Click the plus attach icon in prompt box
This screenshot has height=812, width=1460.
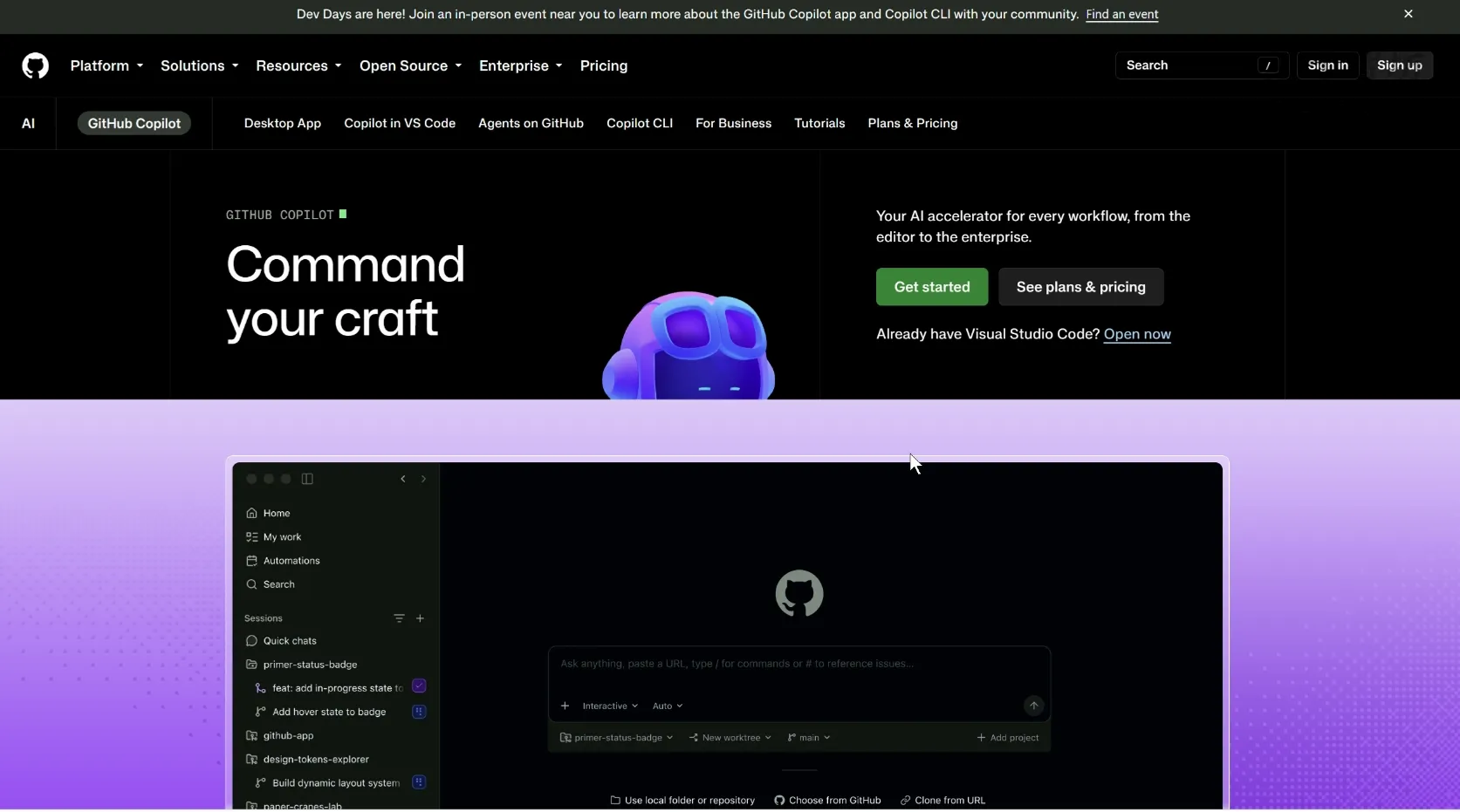(x=565, y=706)
